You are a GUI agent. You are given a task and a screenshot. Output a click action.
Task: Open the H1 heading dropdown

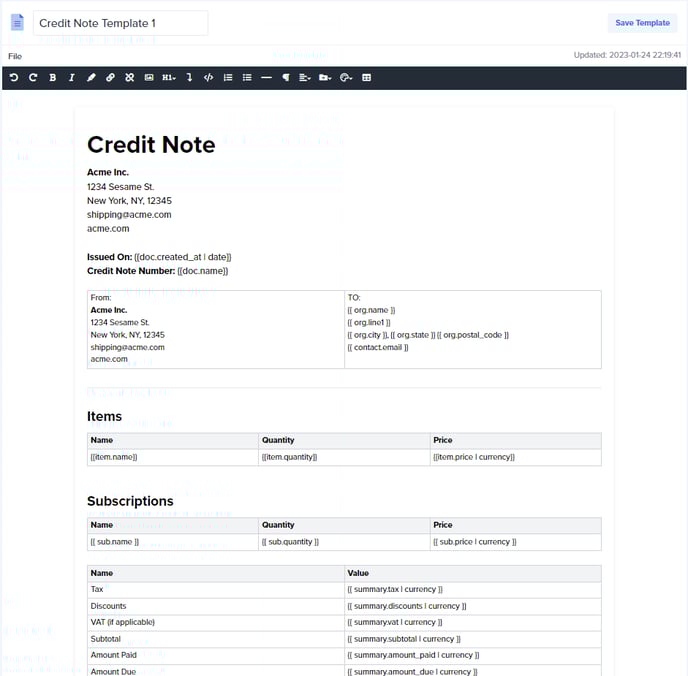(x=168, y=78)
